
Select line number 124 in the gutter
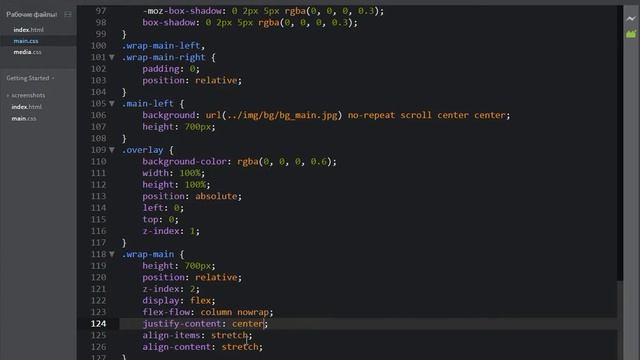(x=98, y=324)
